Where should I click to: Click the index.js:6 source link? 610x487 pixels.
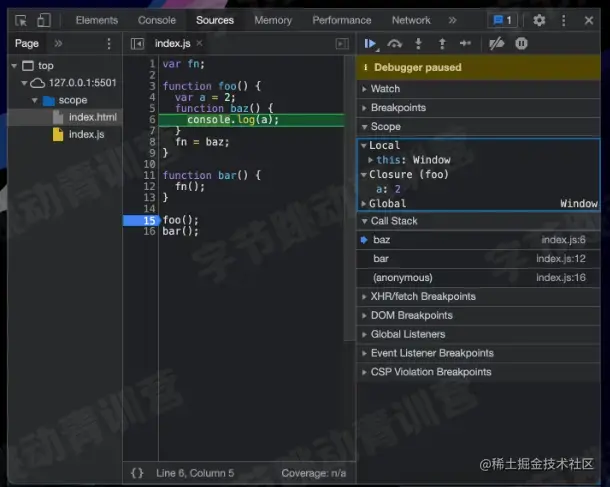coord(563,240)
